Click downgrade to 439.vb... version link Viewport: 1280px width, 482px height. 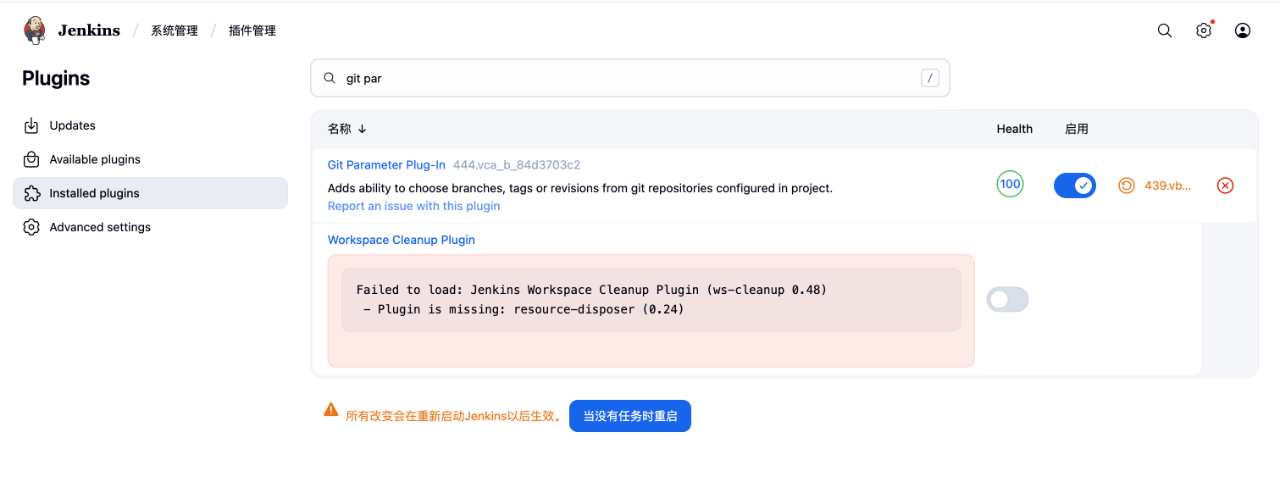[x=1168, y=186]
